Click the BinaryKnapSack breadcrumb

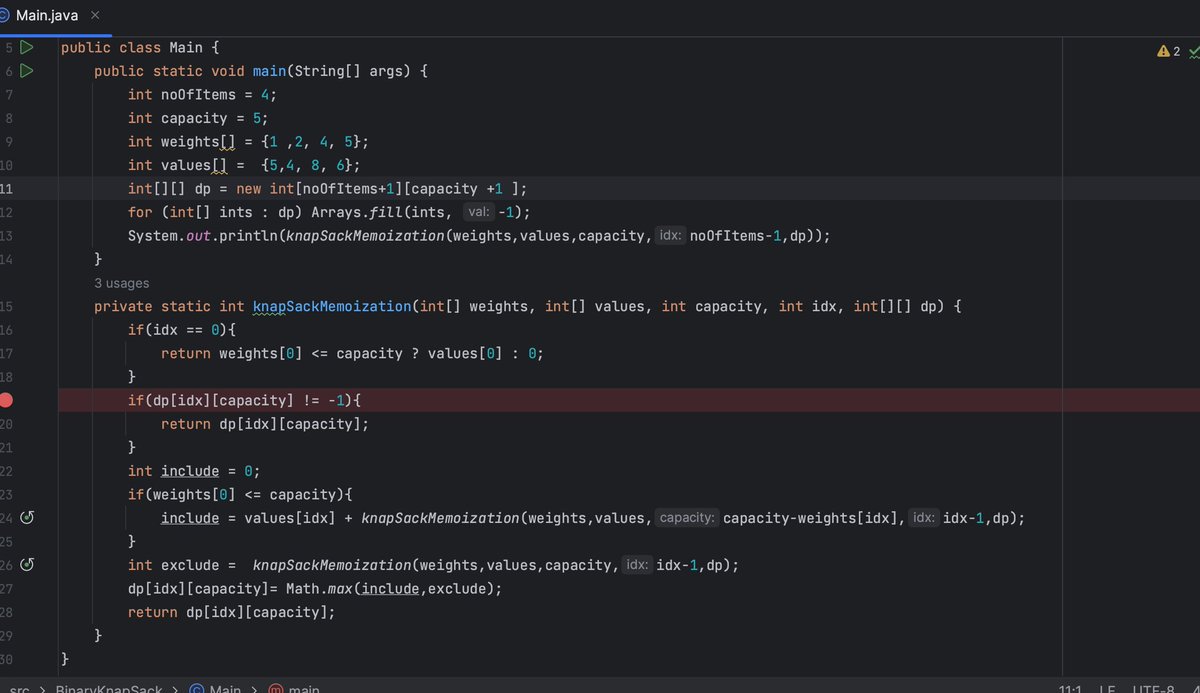(x=109, y=688)
